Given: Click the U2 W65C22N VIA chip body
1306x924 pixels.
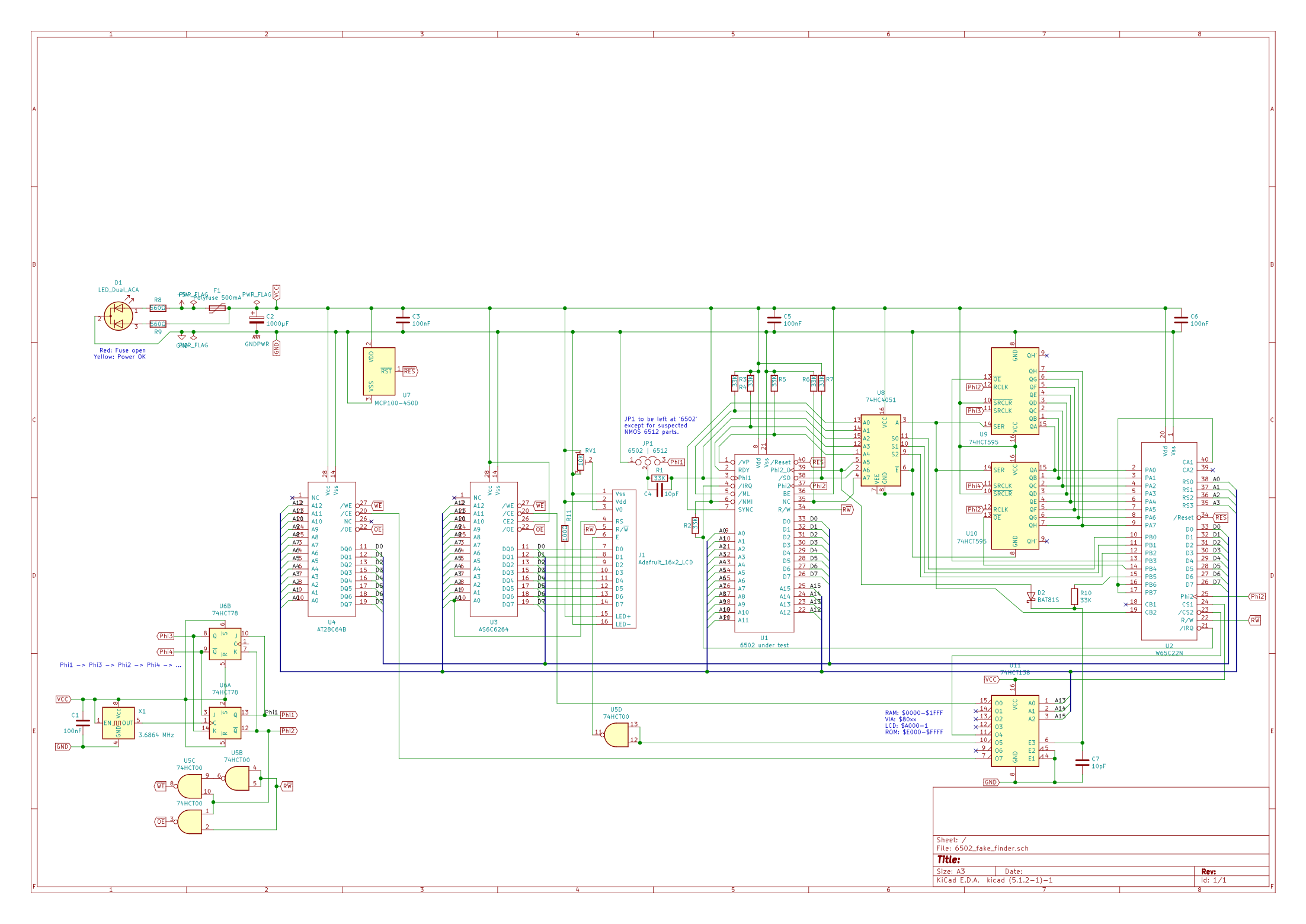Looking at the screenshot, I should tap(1169, 541).
